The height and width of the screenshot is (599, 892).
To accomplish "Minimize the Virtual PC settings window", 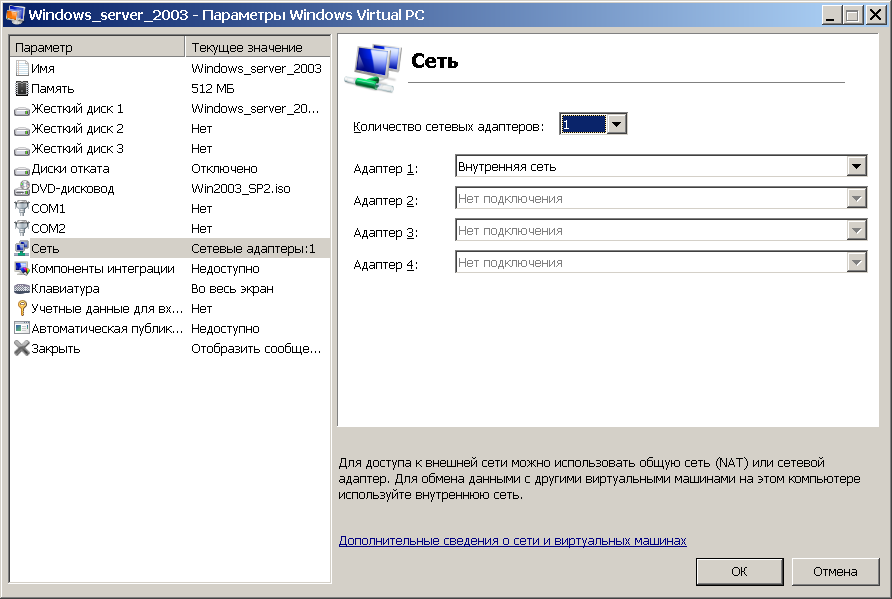I will coord(831,15).
